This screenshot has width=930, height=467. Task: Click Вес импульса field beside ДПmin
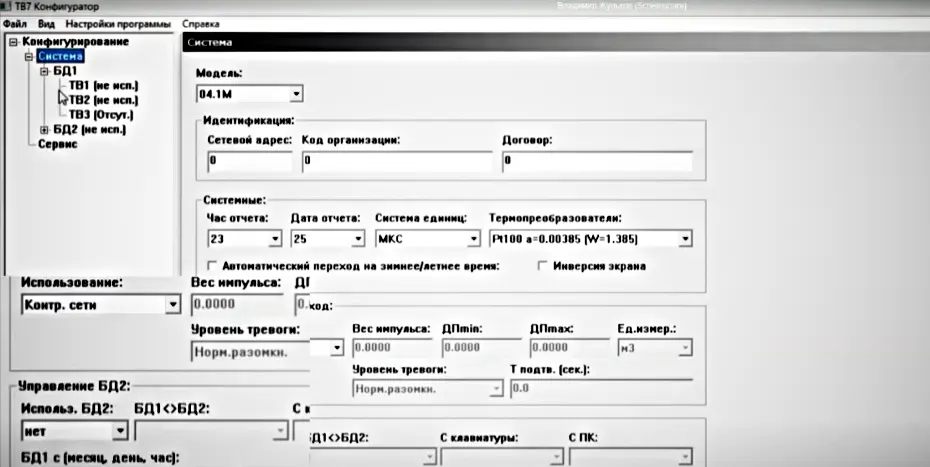392,347
